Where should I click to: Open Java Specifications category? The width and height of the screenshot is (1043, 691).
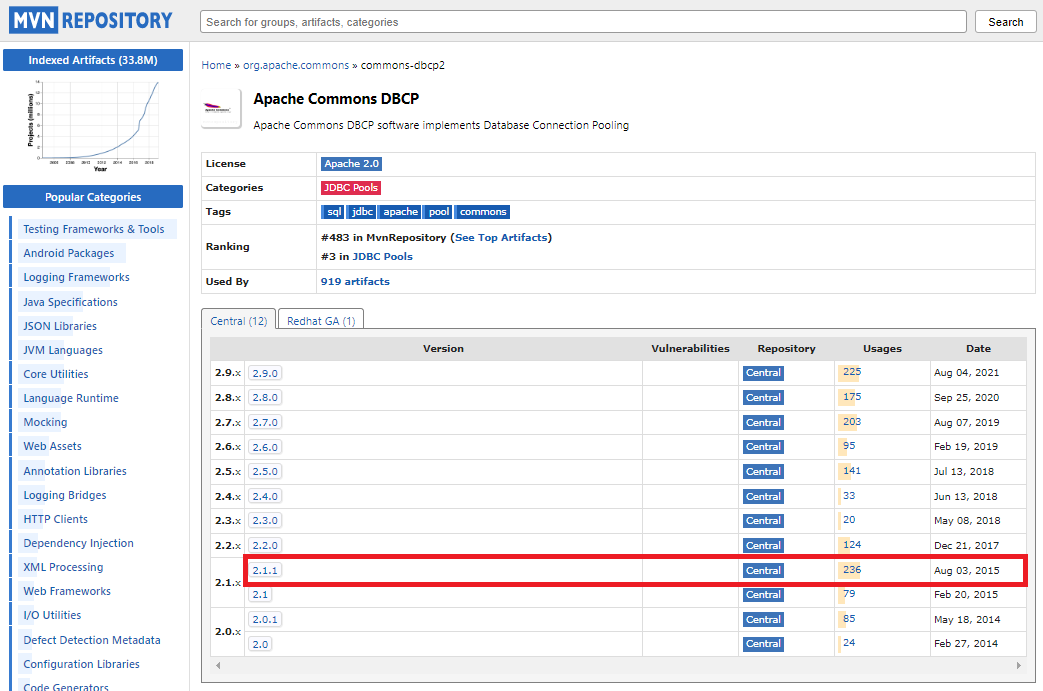71,302
